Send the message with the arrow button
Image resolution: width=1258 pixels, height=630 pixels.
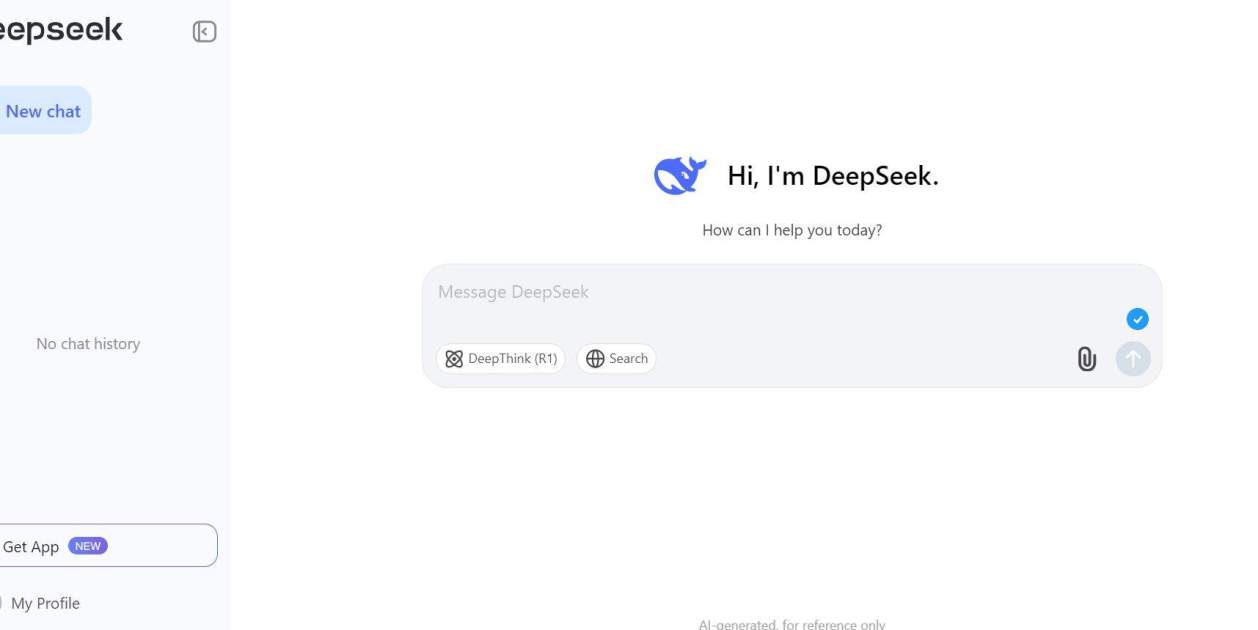point(1133,359)
